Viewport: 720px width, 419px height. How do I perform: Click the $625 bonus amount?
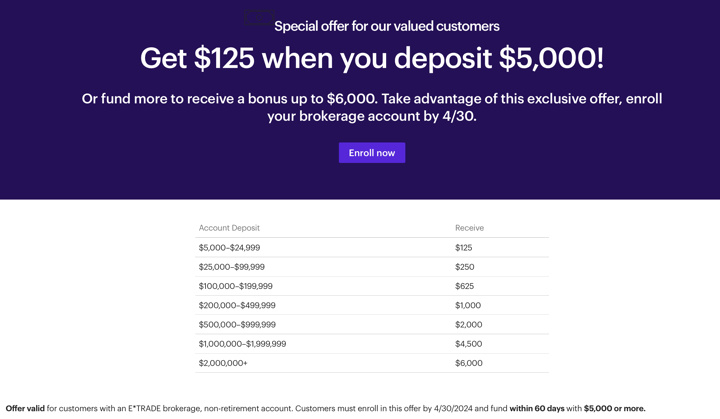465,286
